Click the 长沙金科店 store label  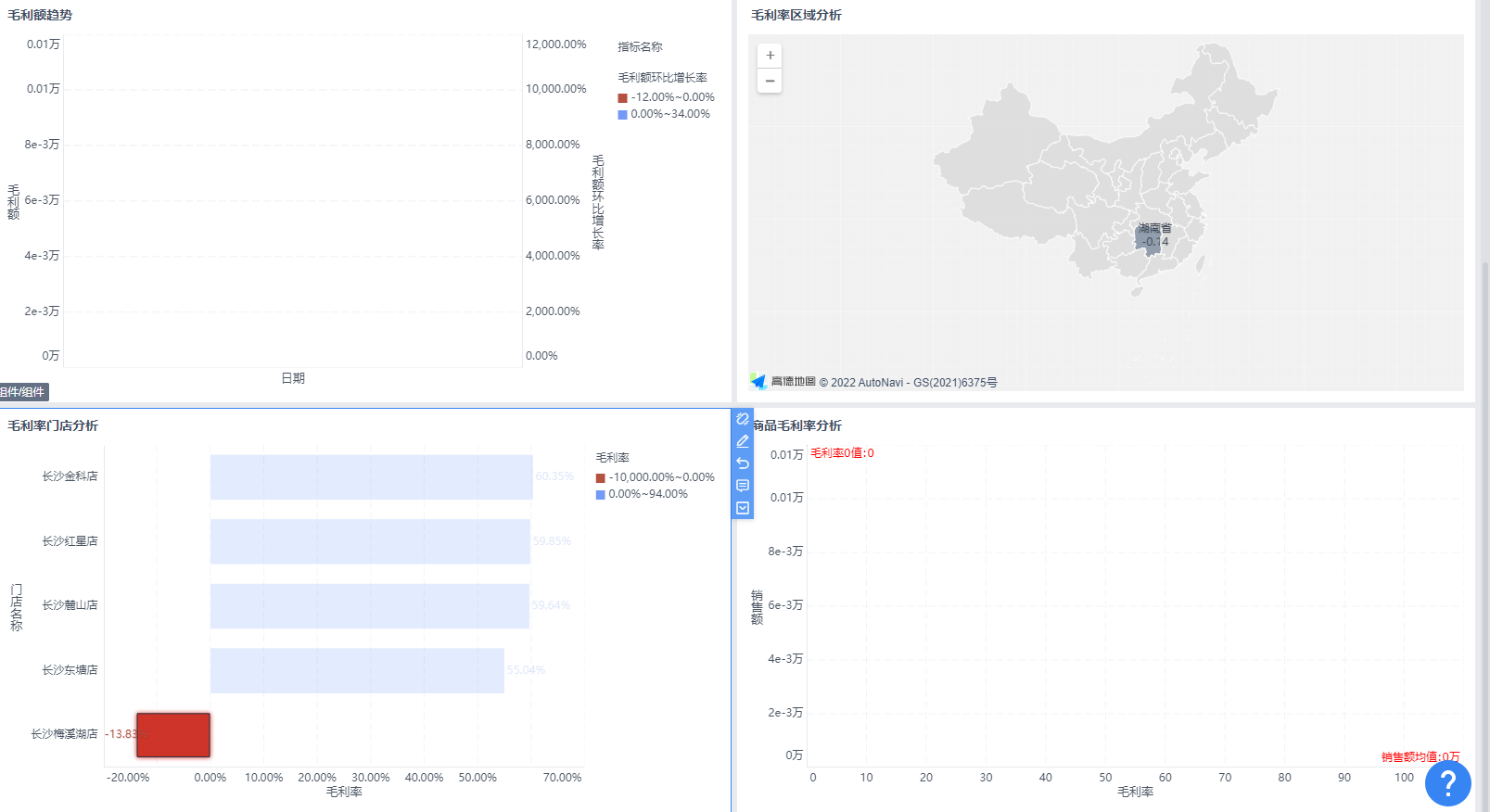pyautogui.click(x=70, y=476)
